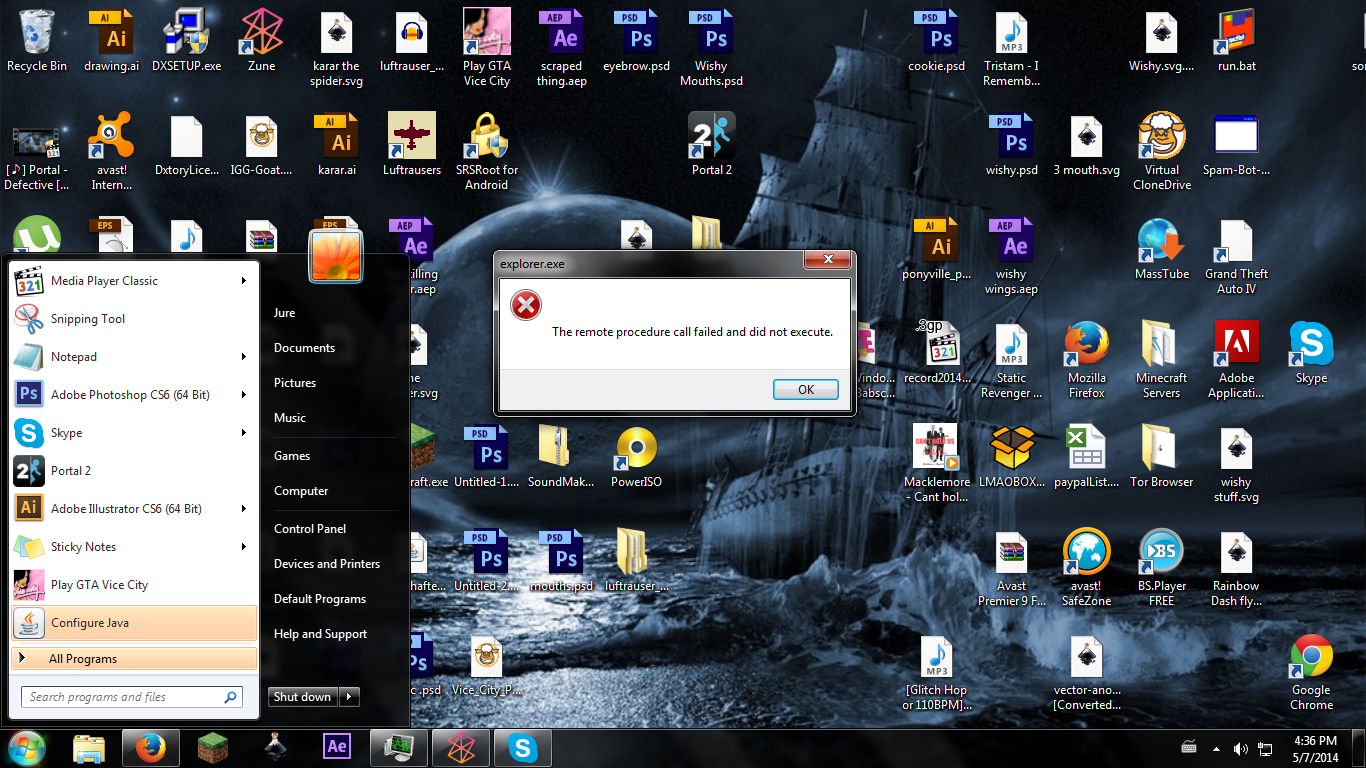The height and width of the screenshot is (768, 1366).
Task: Click the volume speaker tray icon
Action: (1240, 748)
